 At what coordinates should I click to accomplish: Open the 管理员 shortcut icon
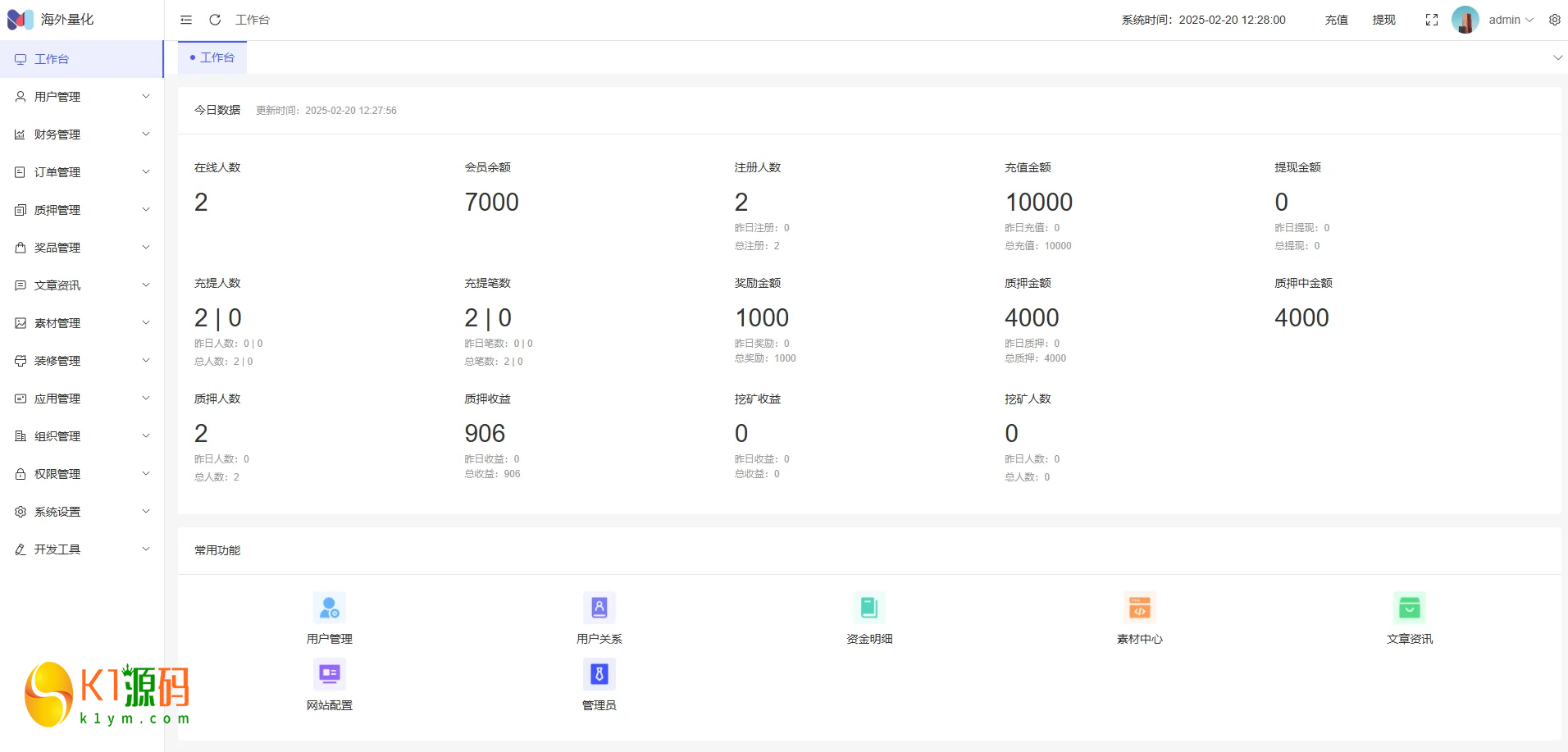599,674
